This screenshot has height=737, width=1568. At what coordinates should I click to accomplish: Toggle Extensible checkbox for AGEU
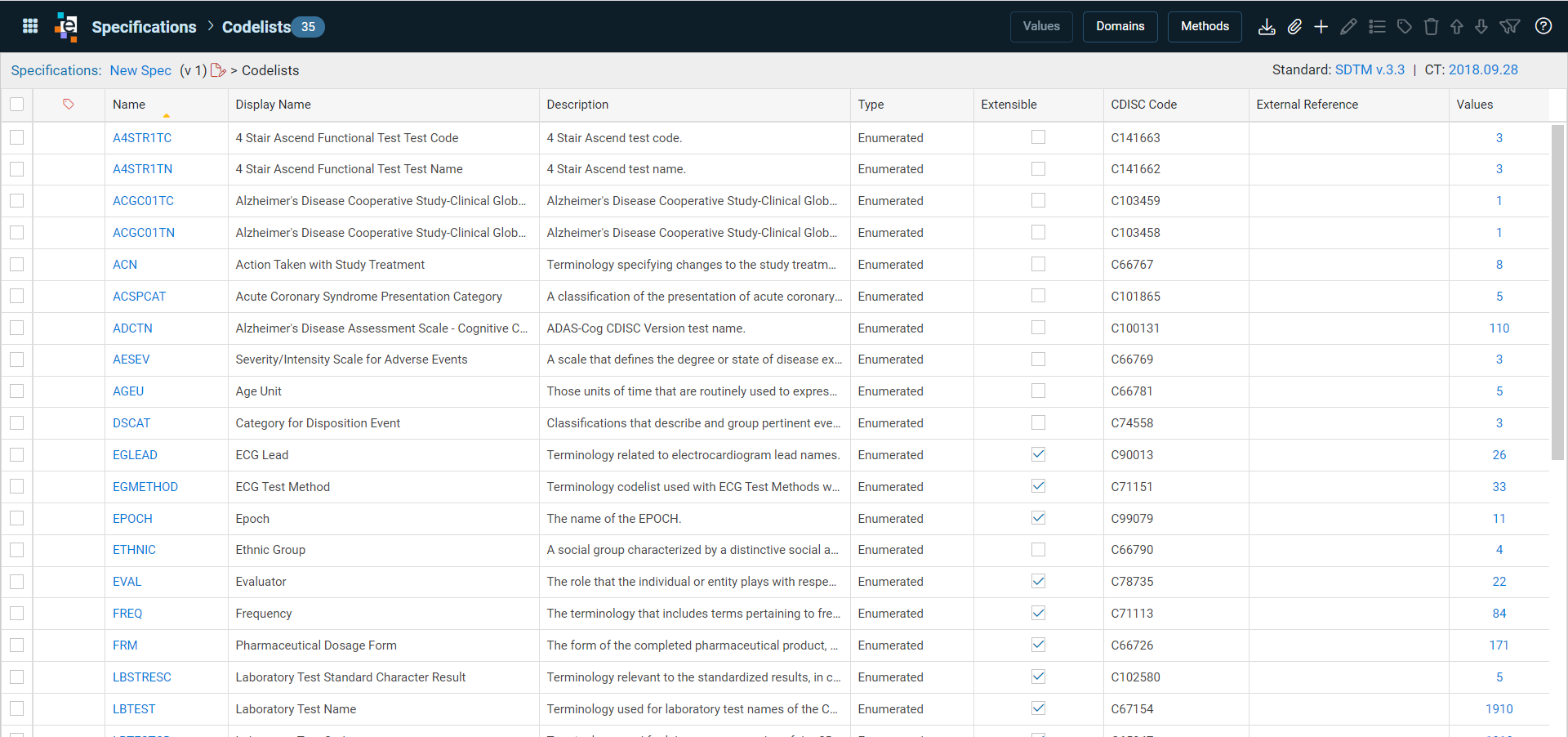(1038, 391)
